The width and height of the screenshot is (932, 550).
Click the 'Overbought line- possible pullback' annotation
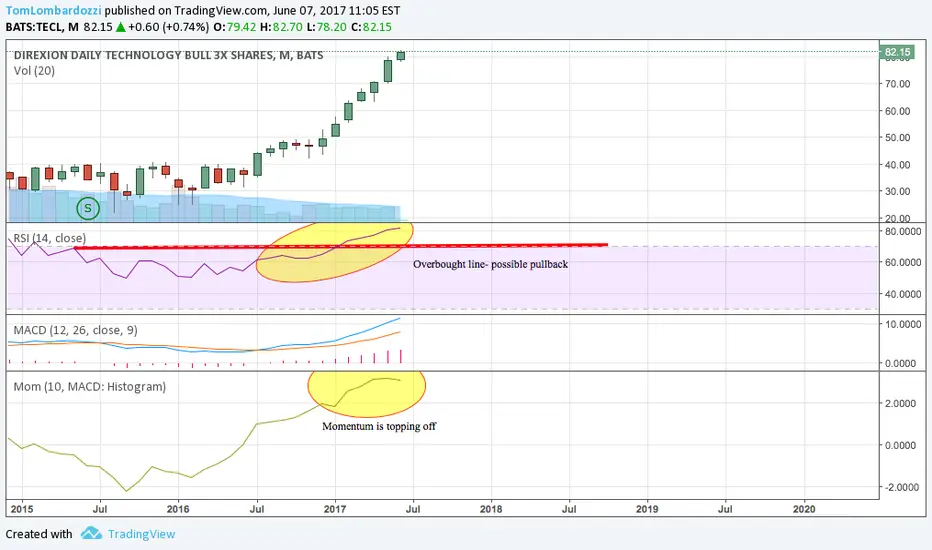tap(490, 264)
